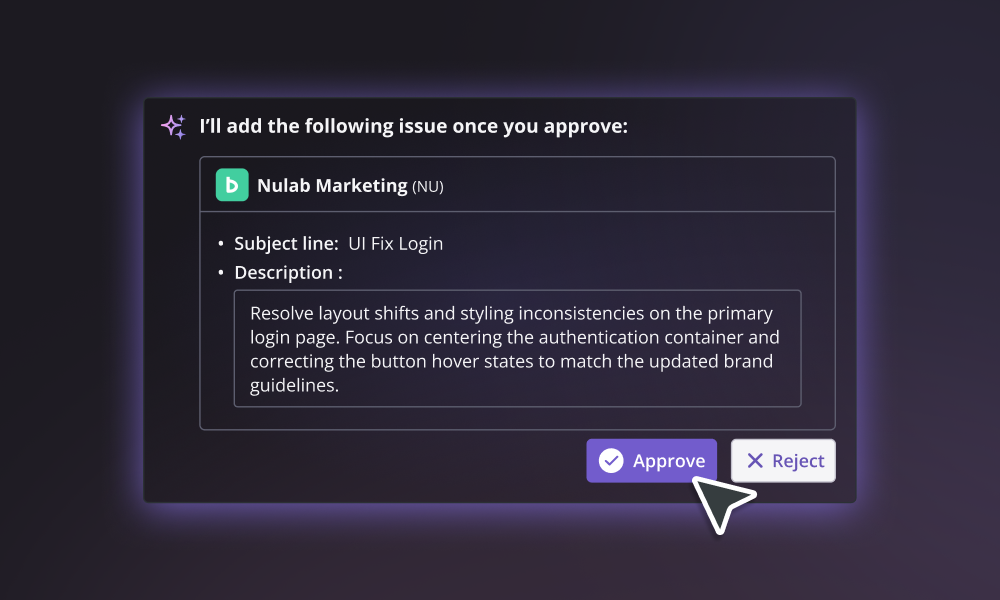Image resolution: width=1000 pixels, height=600 pixels.
Task: Open the Nulab Marketing project name
Action: (x=332, y=185)
